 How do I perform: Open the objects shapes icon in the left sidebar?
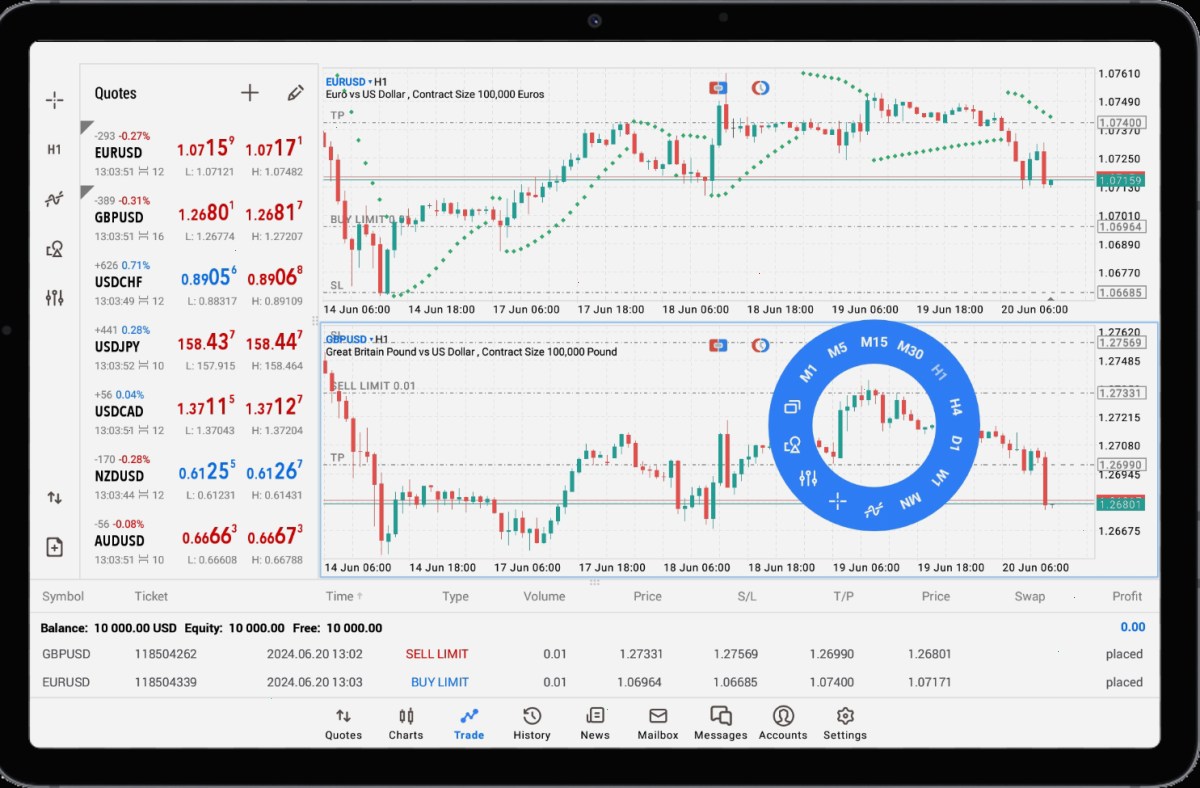point(54,249)
